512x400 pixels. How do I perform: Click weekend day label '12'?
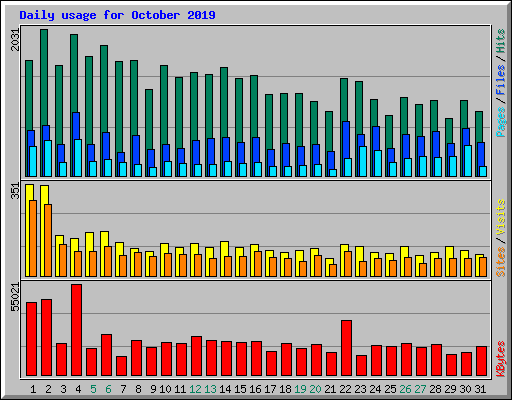(195, 389)
